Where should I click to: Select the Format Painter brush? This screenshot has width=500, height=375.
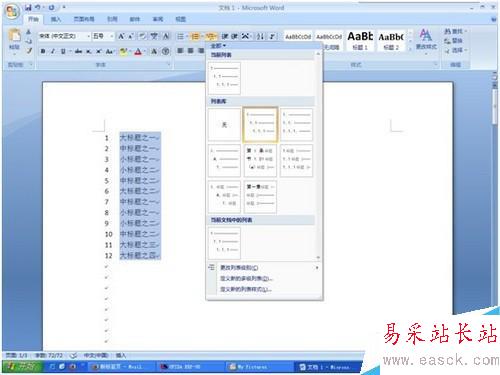pyautogui.click(x=29, y=51)
